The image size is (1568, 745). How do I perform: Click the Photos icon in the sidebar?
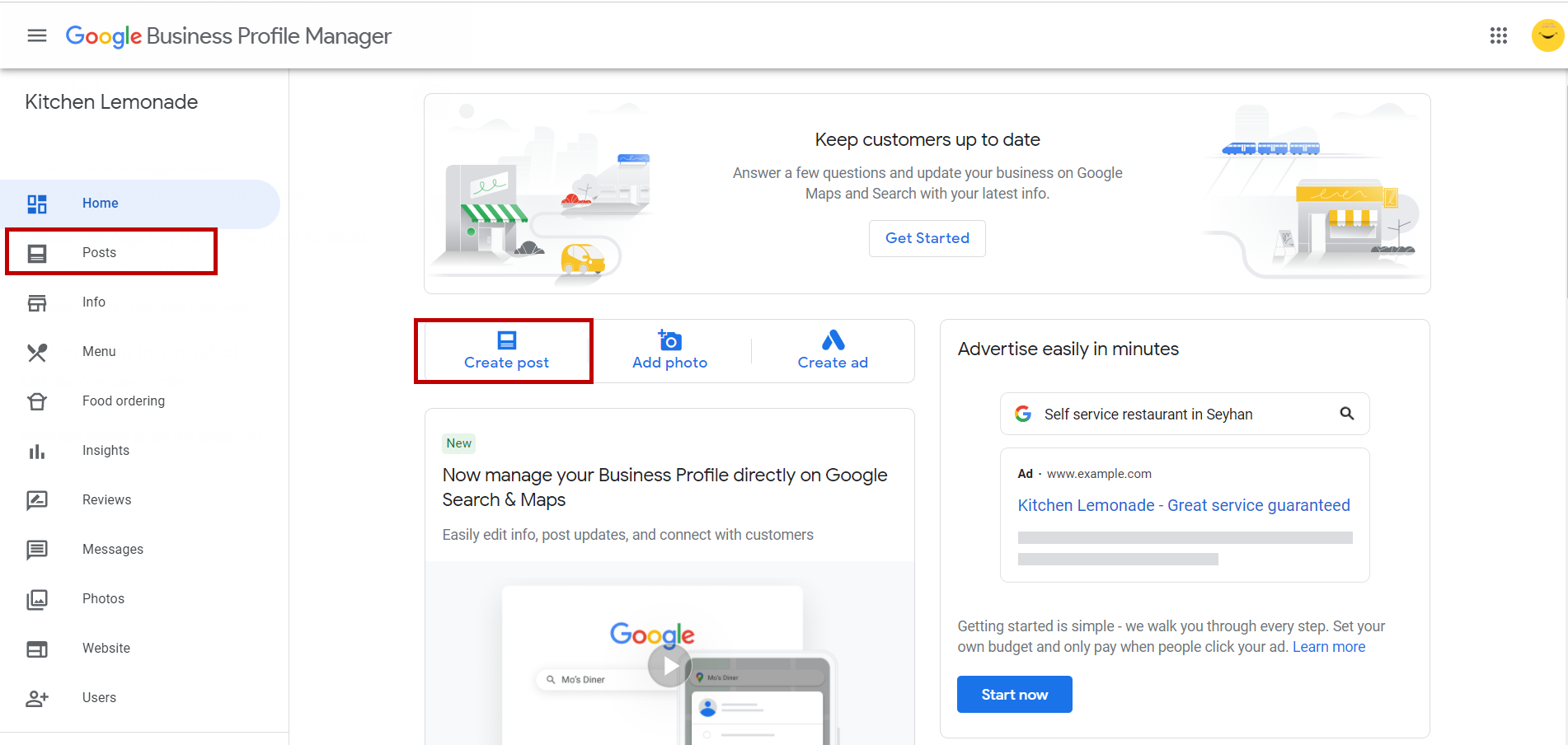pos(37,599)
